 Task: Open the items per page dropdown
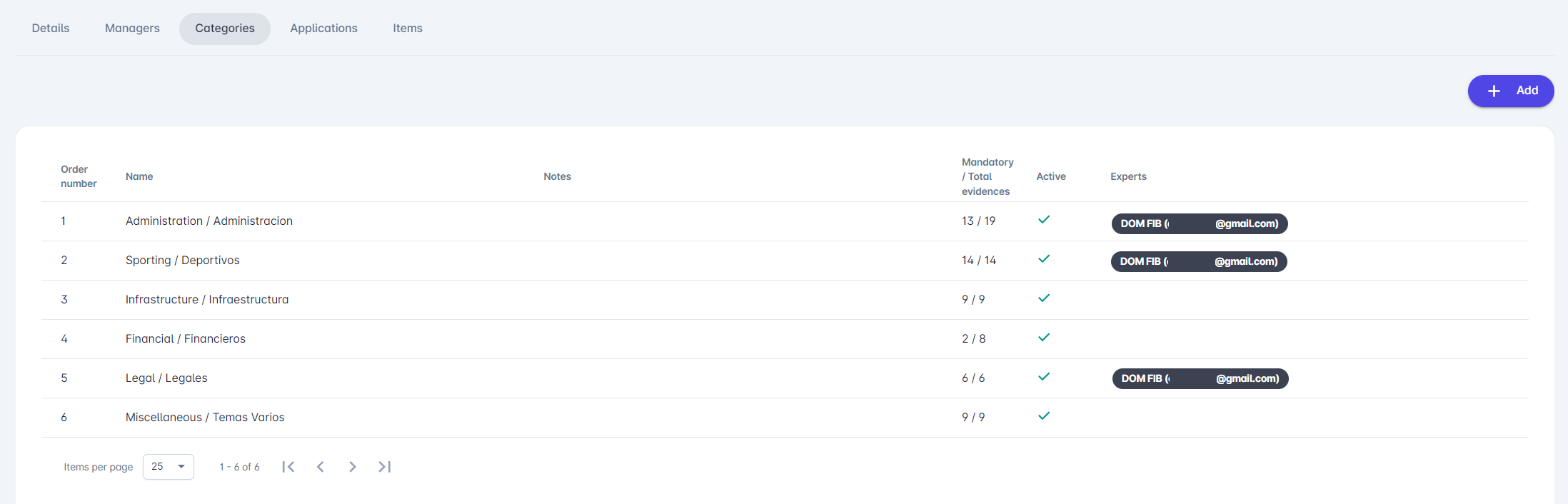point(169,467)
